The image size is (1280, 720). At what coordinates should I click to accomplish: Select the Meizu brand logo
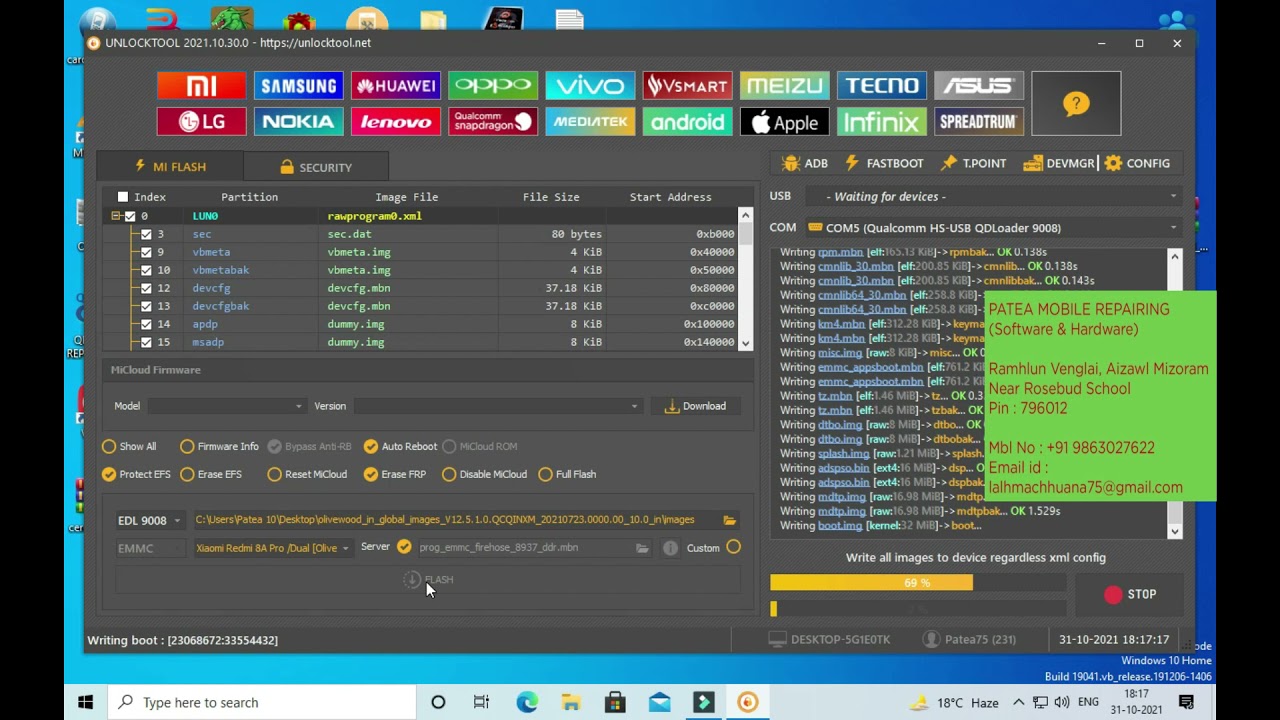[784, 86]
